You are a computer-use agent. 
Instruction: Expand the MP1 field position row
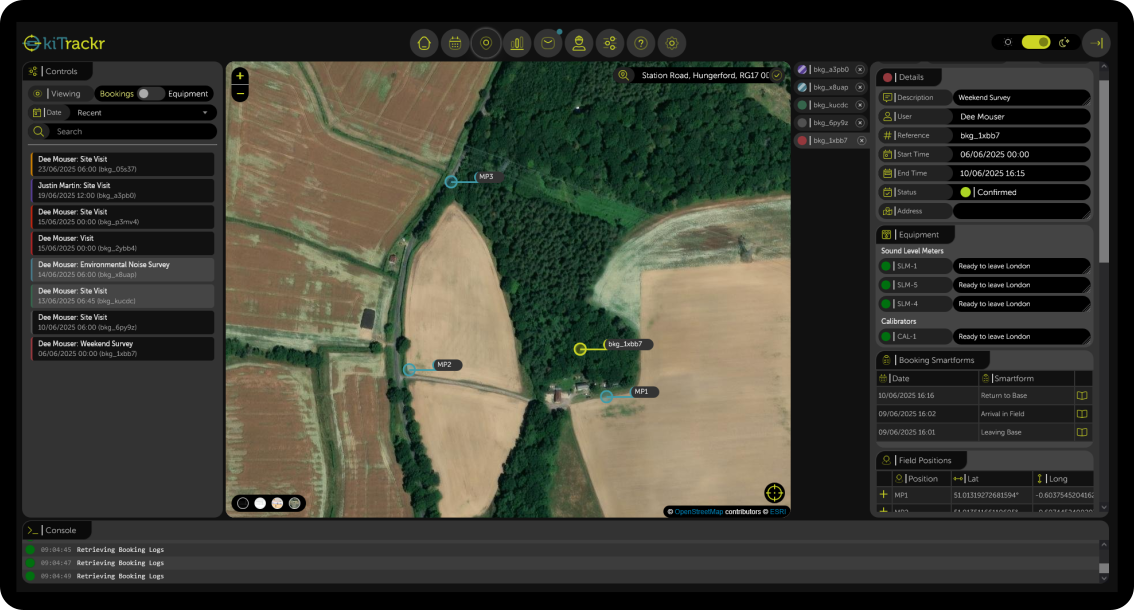tap(883, 495)
